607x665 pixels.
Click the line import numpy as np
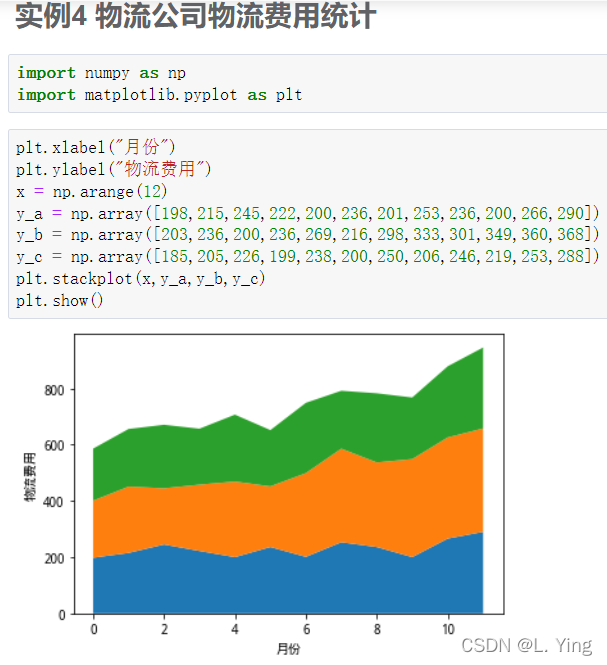[x=101, y=73]
